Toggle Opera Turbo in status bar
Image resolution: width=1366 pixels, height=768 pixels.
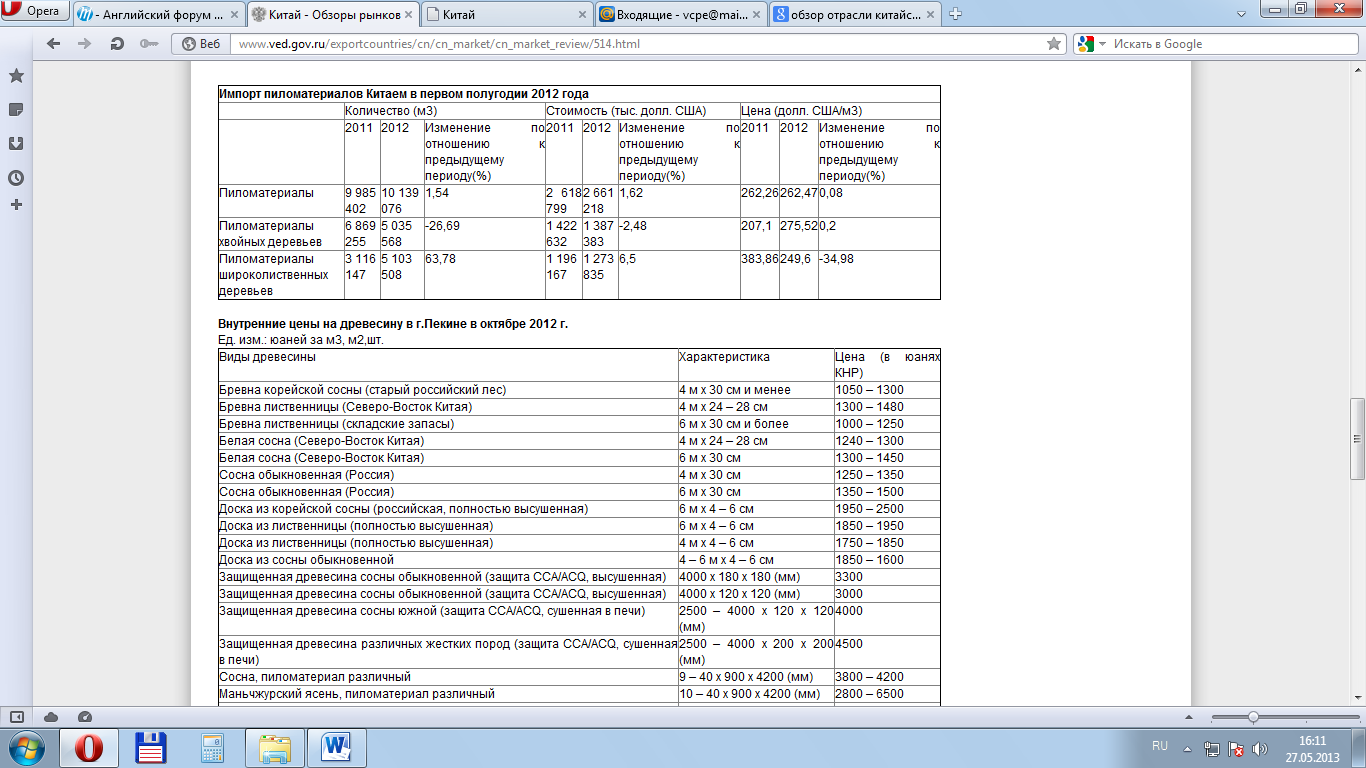coord(84,717)
